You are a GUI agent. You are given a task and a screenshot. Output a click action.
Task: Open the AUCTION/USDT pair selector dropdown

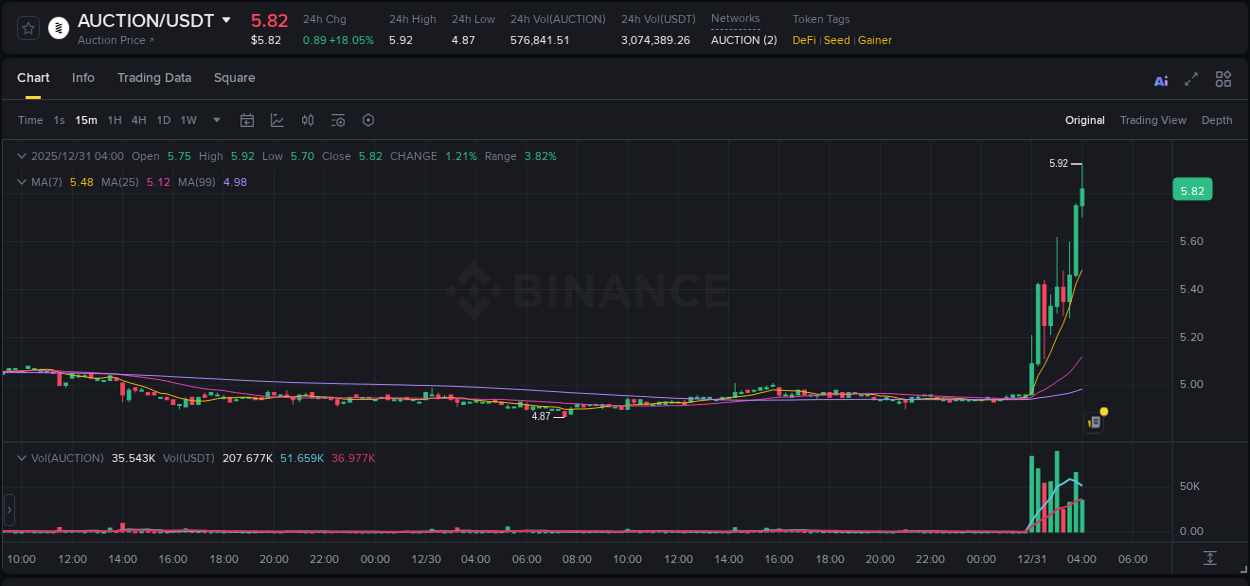tap(226, 20)
